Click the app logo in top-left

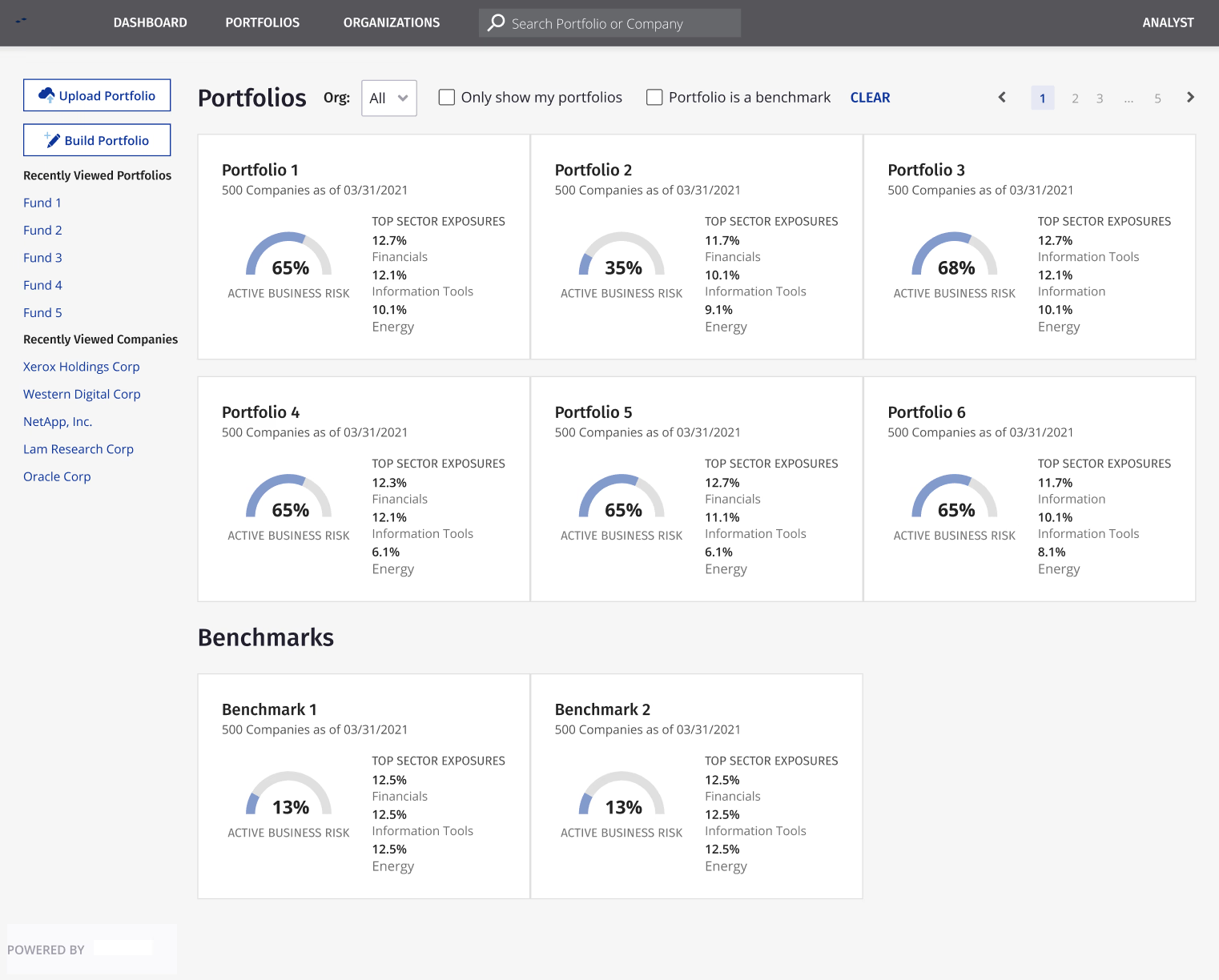click(x=22, y=21)
